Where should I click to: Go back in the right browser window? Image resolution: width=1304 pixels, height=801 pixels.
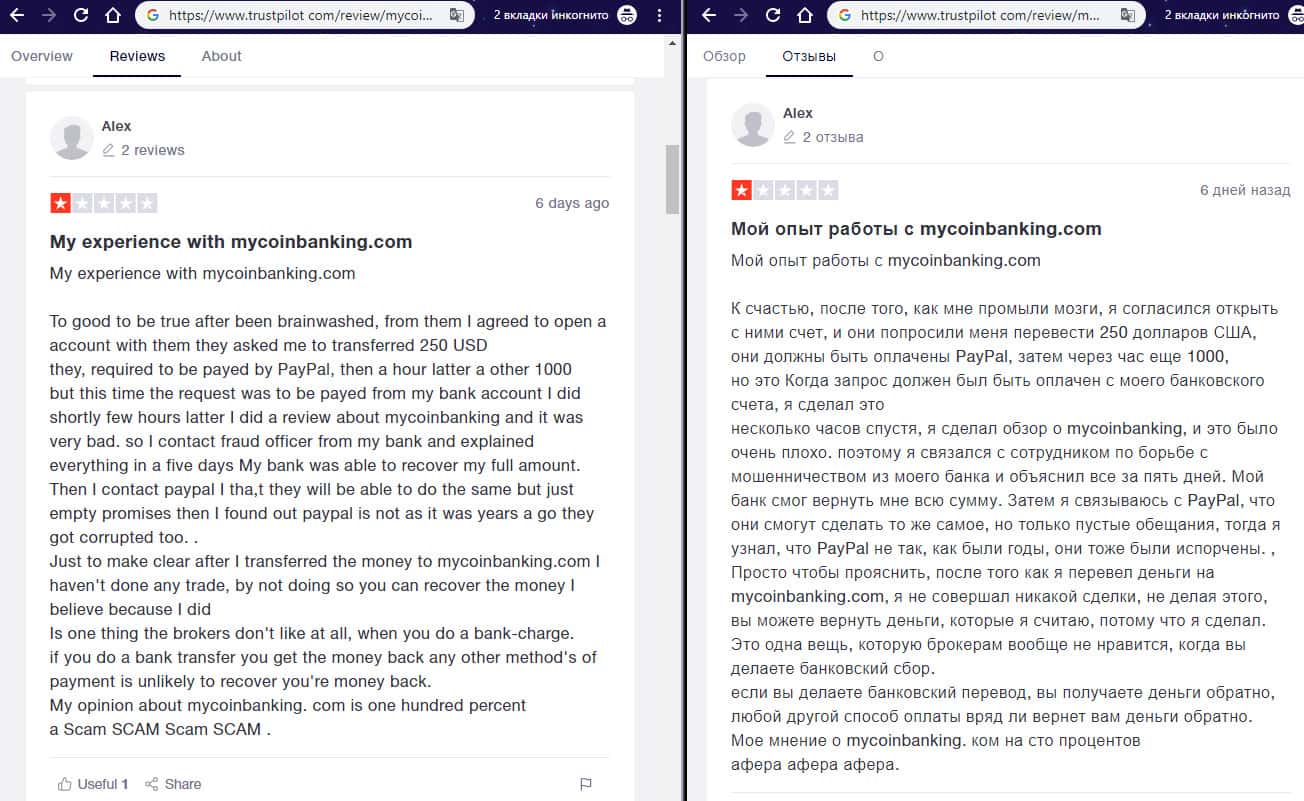tap(708, 16)
